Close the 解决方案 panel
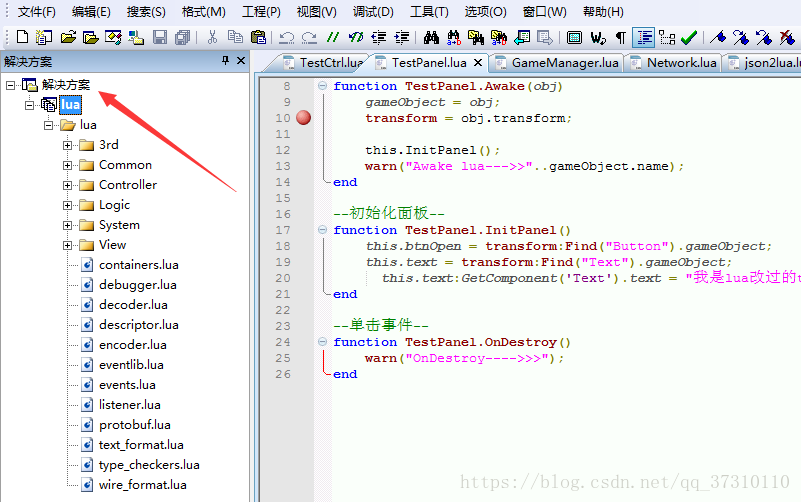 pyautogui.click(x=241, y=61)
